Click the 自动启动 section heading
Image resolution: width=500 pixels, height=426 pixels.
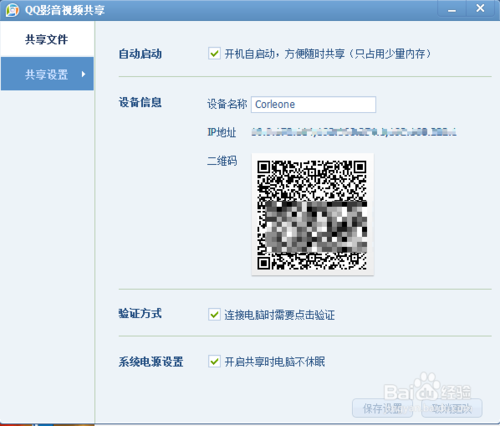(140, 54)
